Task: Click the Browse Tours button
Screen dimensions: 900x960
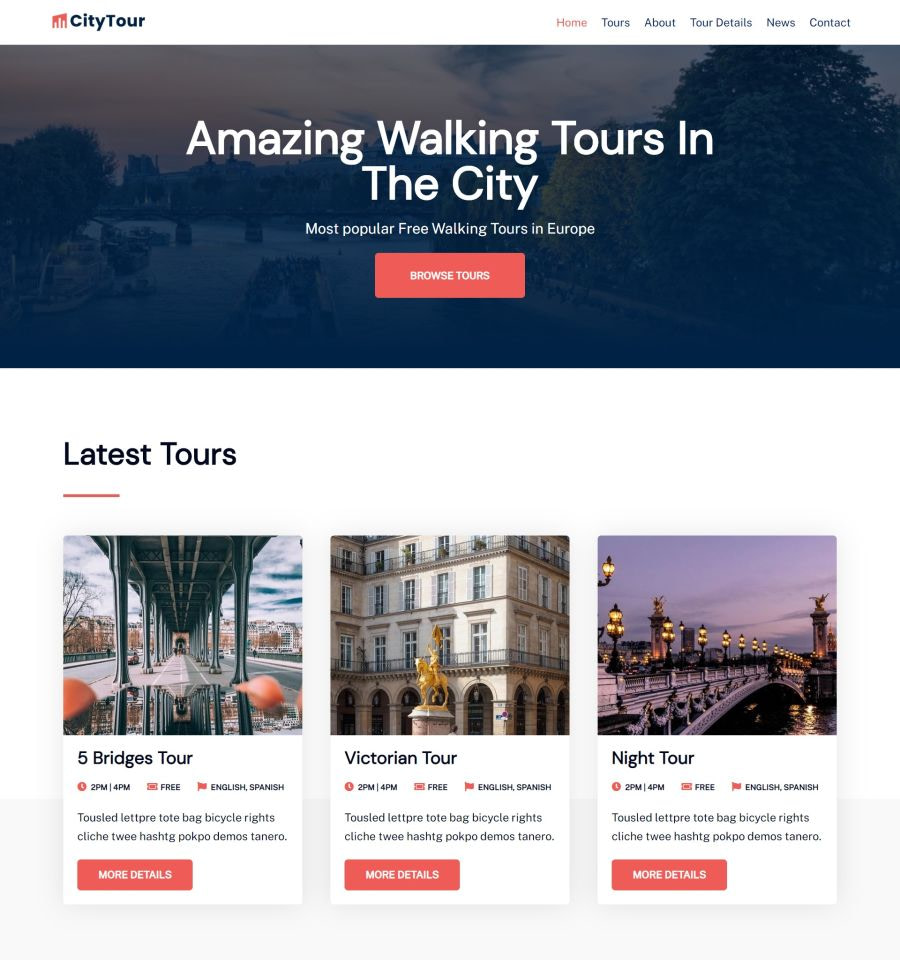Action: [x=450, y=276]
